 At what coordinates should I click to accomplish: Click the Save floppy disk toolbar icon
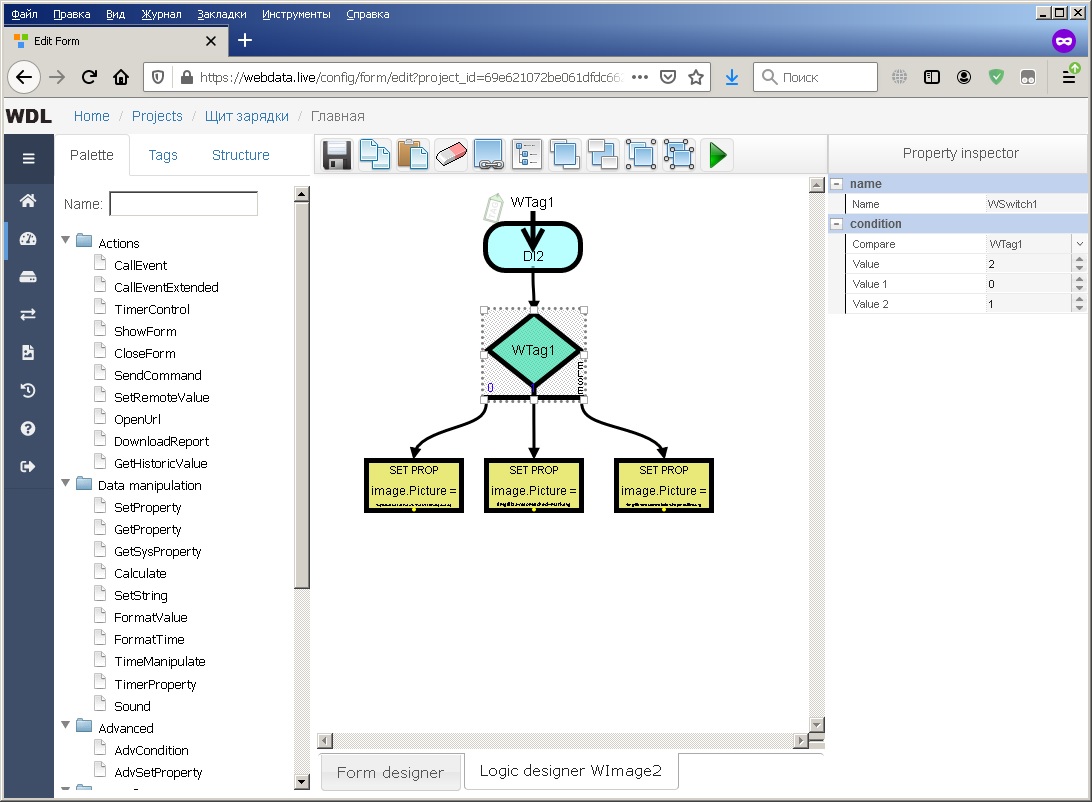336,155
